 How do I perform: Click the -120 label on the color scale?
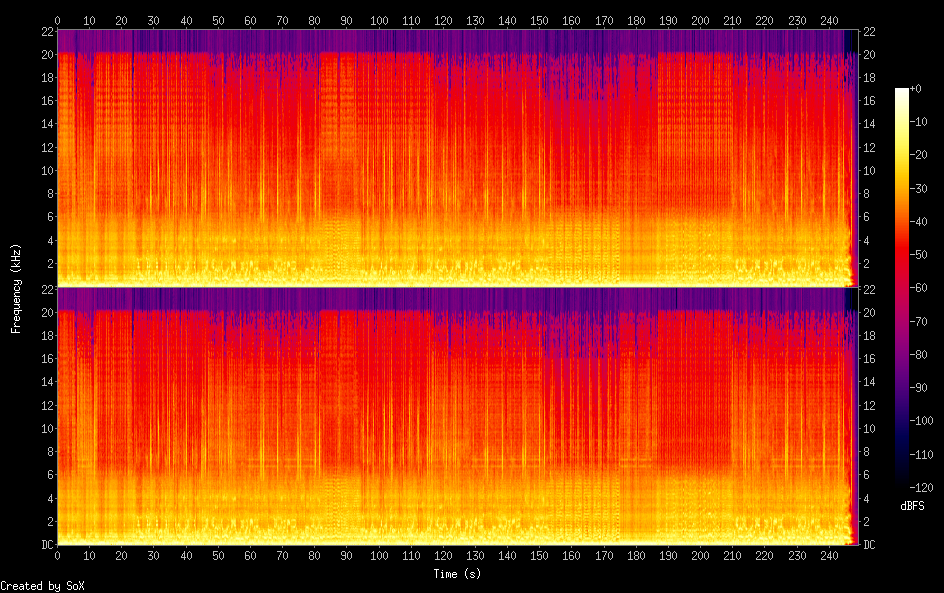coord(911,487)
